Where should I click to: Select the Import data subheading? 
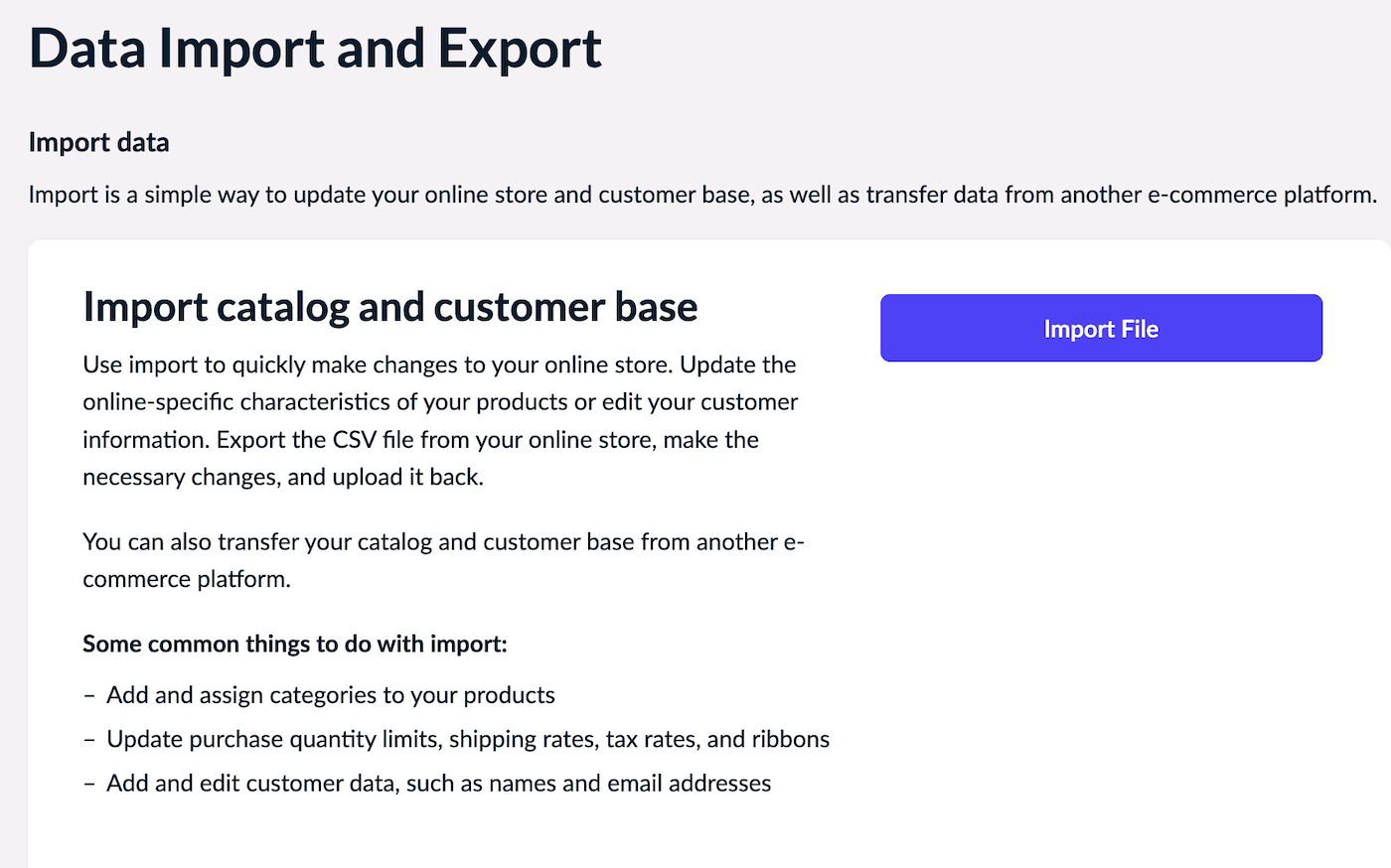[98, 143]
